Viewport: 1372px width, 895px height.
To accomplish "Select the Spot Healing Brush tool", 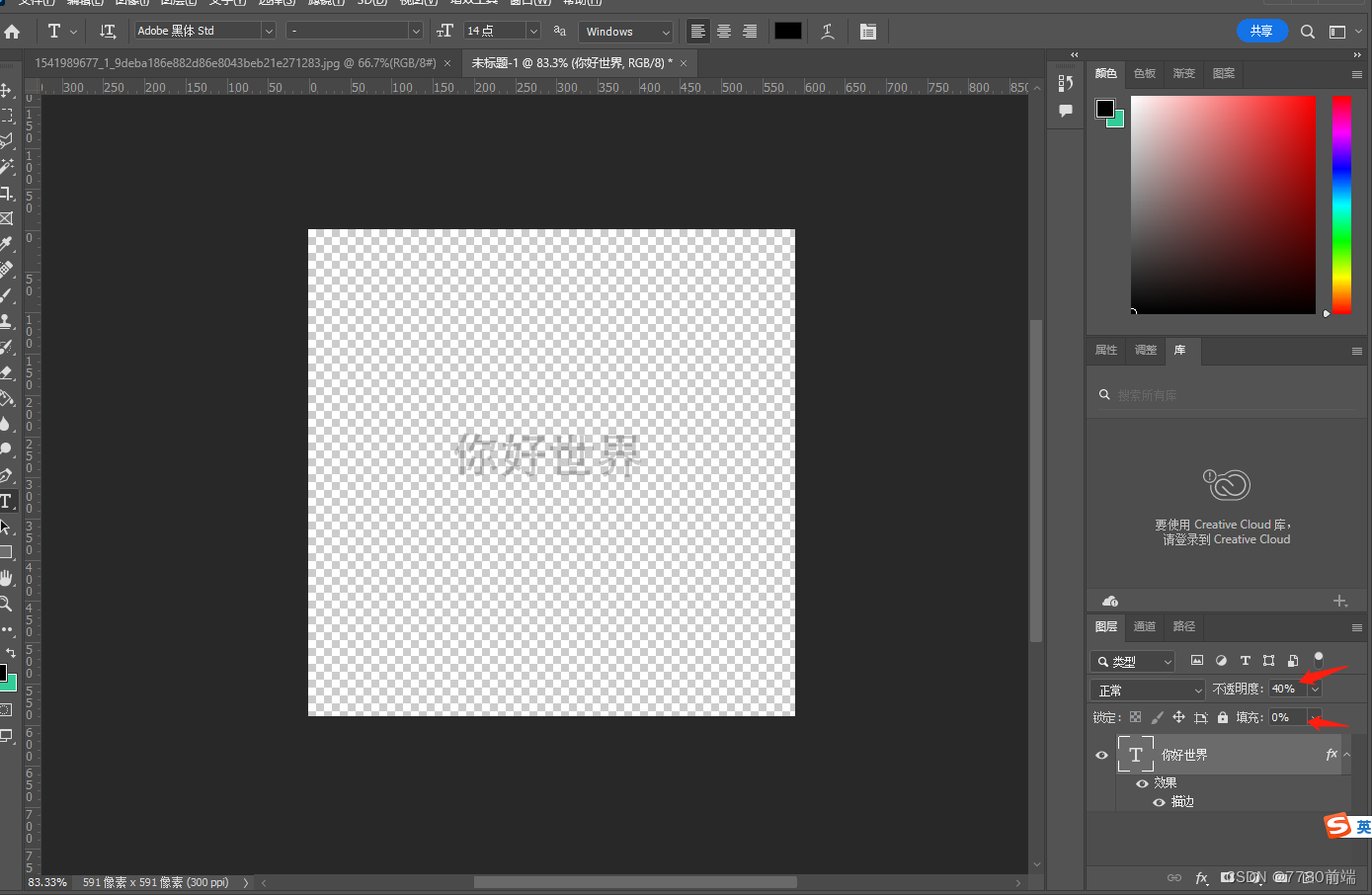I will pos(7,270).
